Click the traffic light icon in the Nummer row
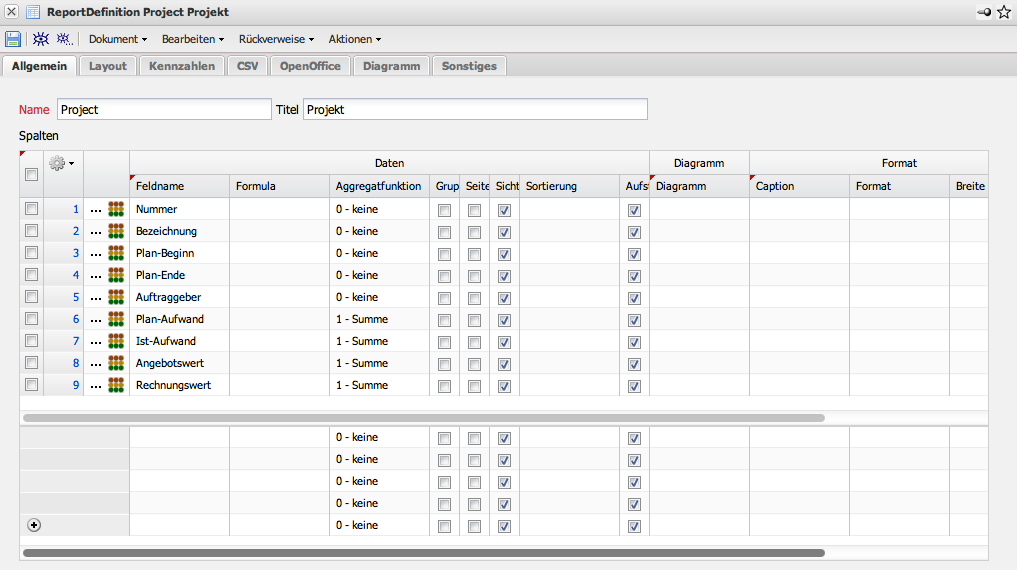 (x=117, y=209)
